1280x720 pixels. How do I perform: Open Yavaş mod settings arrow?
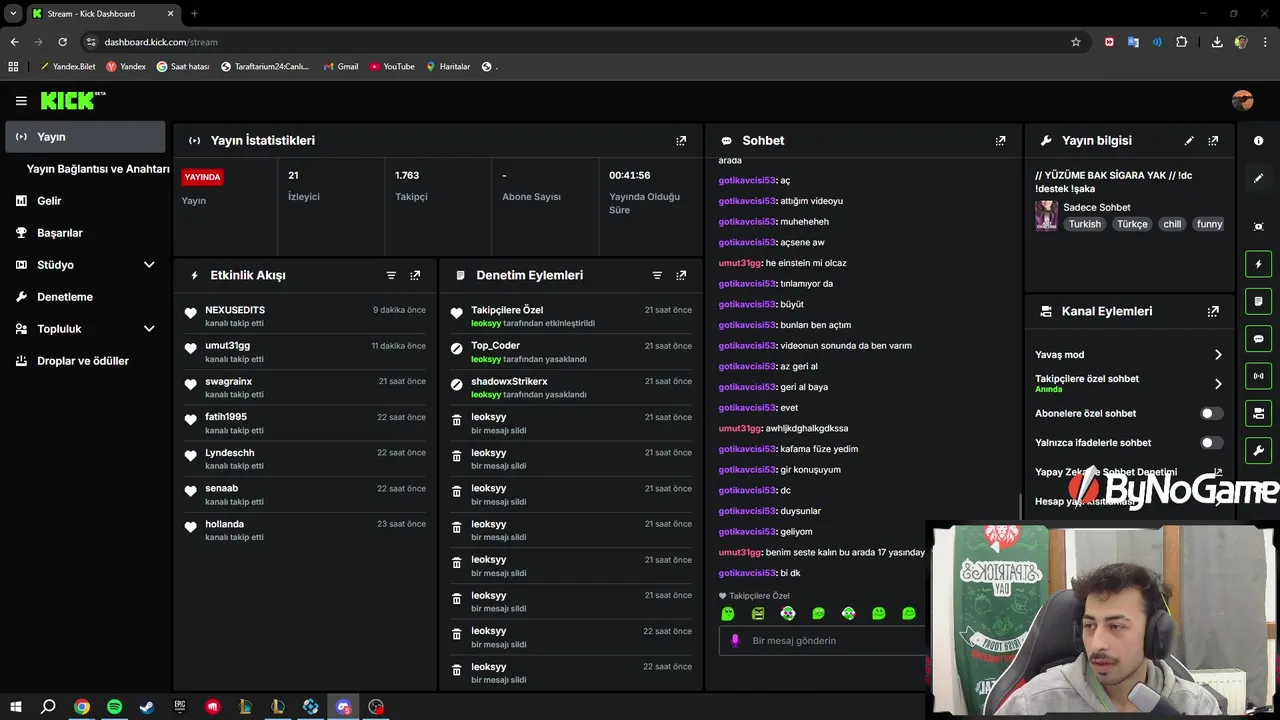pyautogui.click(x=1218, y=355)
